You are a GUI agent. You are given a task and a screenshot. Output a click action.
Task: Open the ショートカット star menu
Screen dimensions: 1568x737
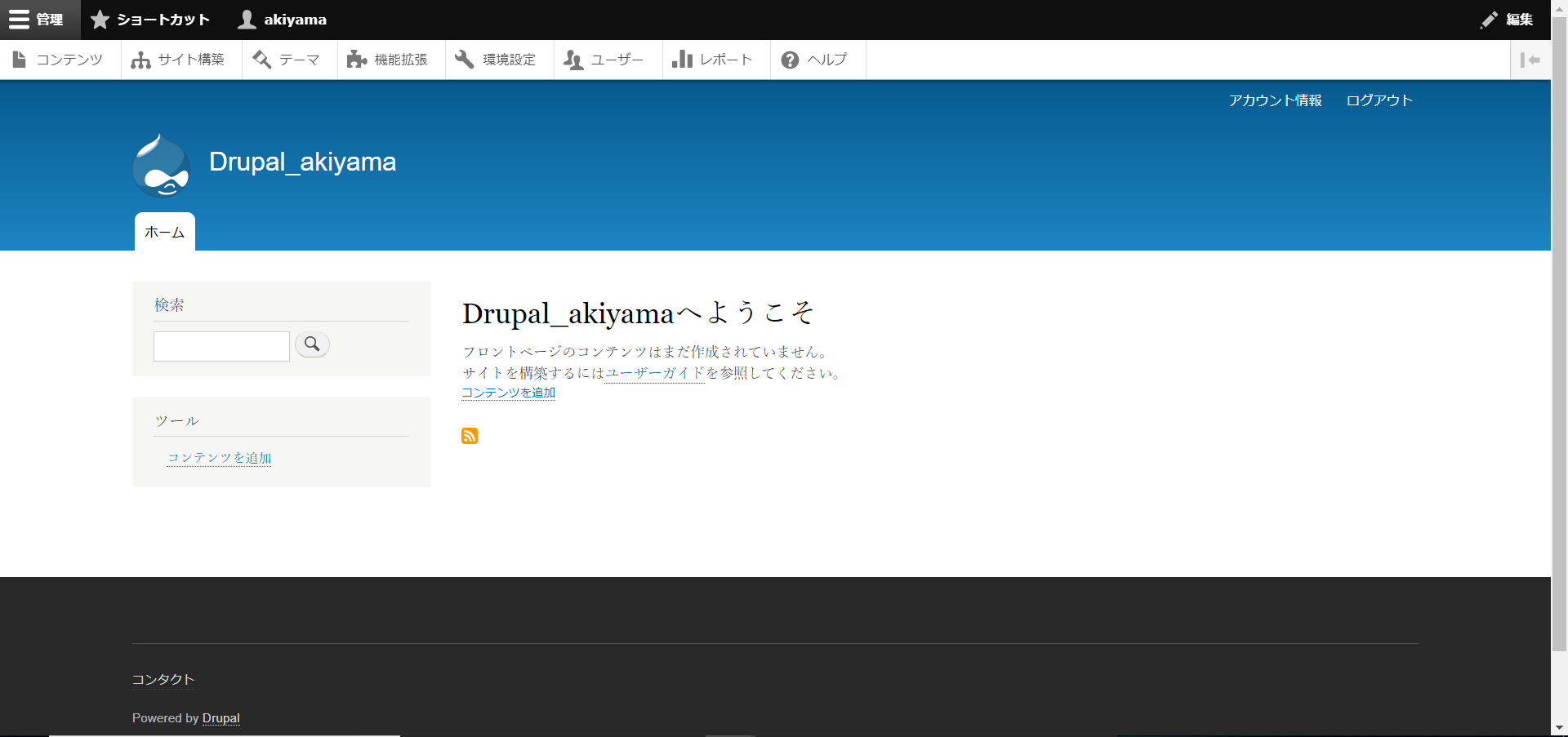pos(151,20)
